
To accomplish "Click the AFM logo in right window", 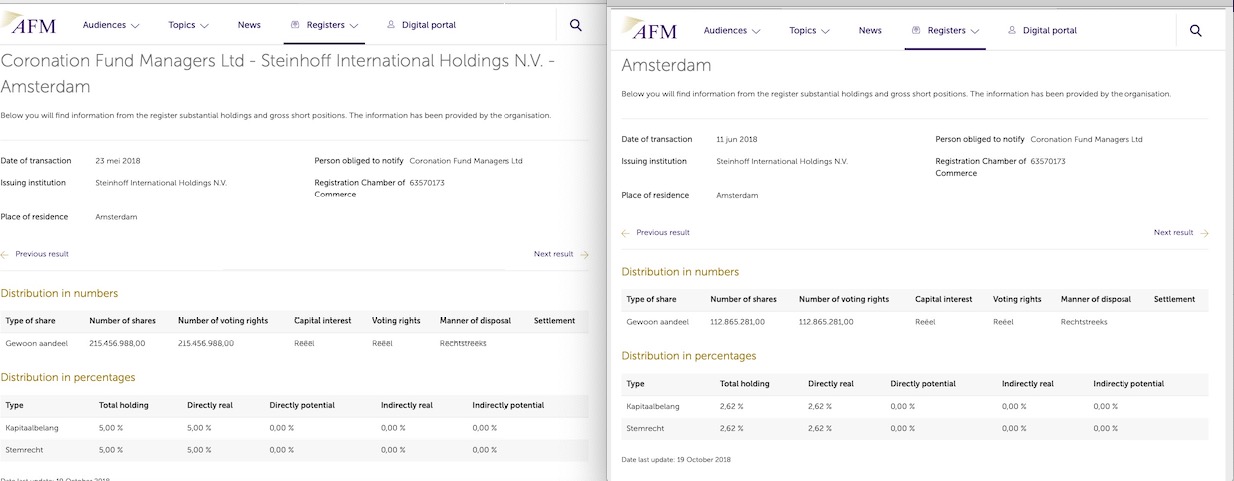I will (x=650, y=29).
